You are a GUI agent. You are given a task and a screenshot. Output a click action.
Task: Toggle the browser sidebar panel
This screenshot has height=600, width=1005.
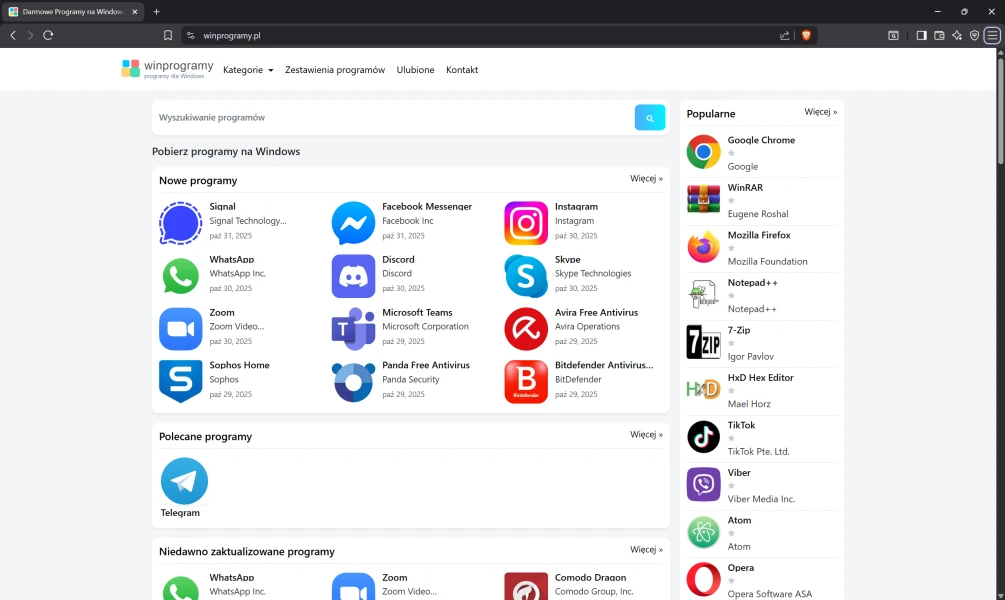click(921, 35)
